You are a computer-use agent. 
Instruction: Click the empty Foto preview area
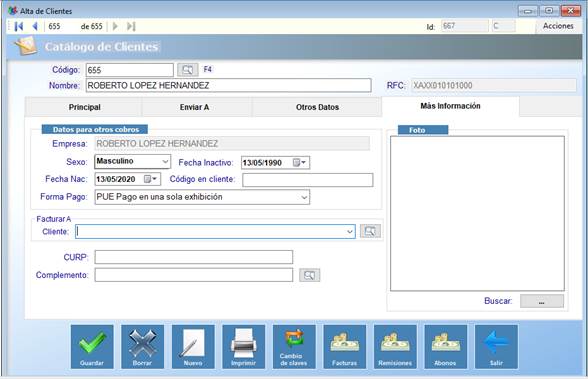pyautogui.click(x=477, y=213)
